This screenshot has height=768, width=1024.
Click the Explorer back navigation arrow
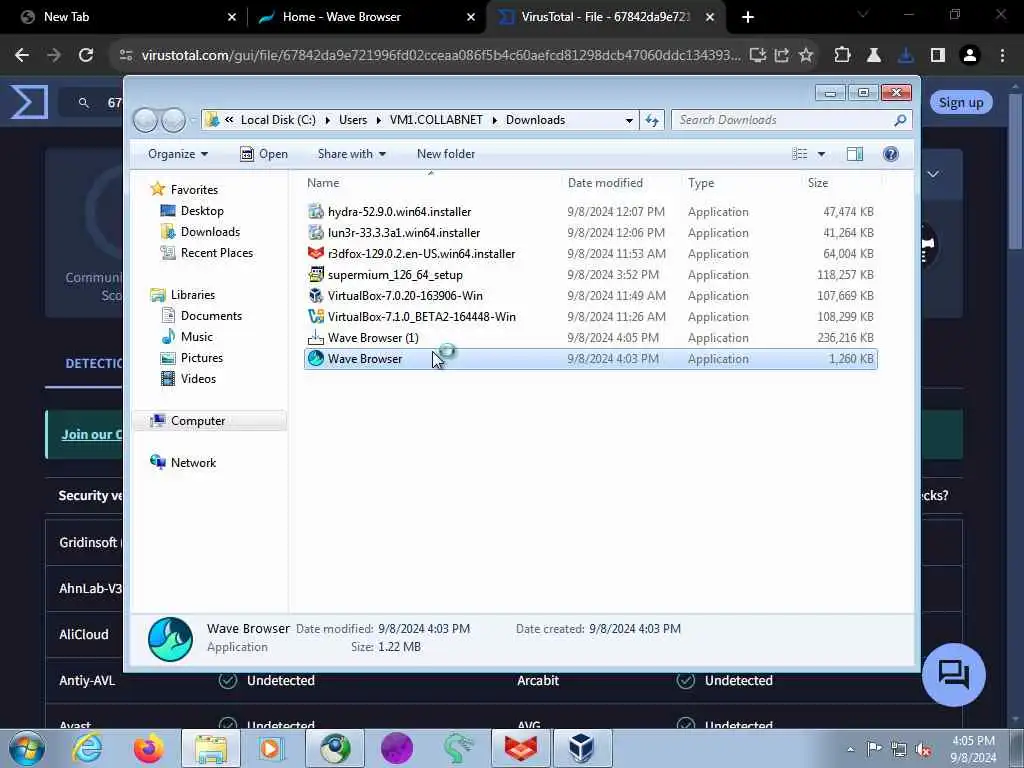145,120
